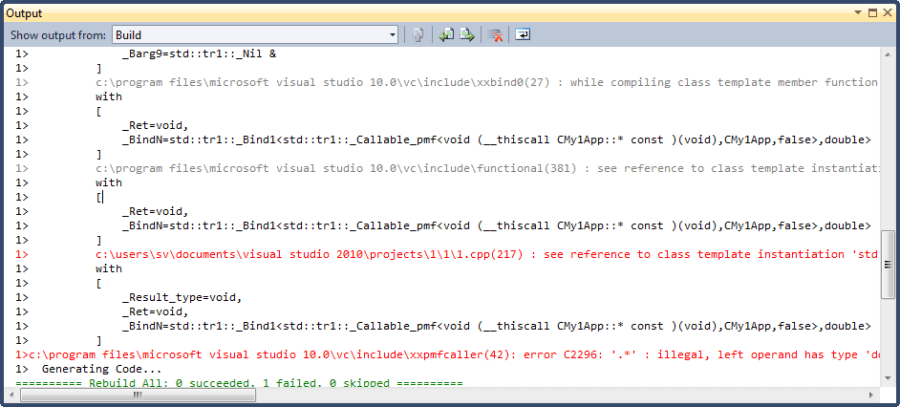Click the '_Barg9=std::tr1::_Nil &' line

coord(199,53)
